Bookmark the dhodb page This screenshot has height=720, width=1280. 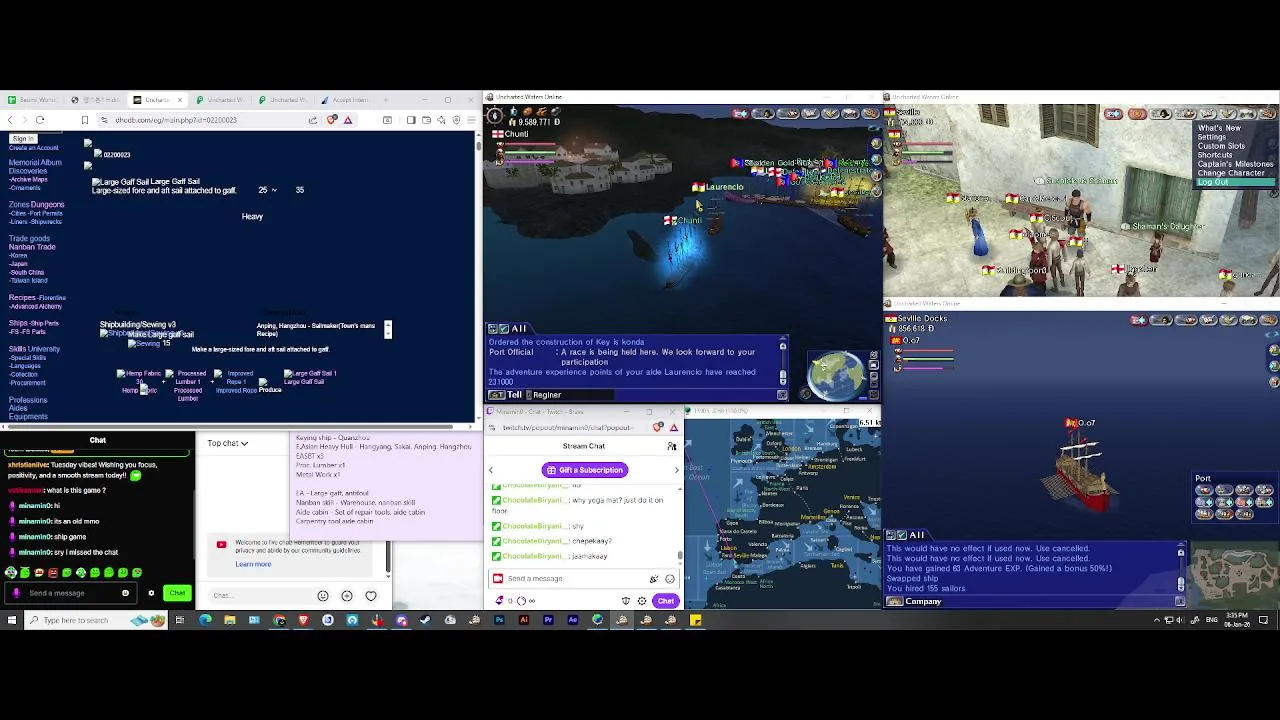(85, 120)
